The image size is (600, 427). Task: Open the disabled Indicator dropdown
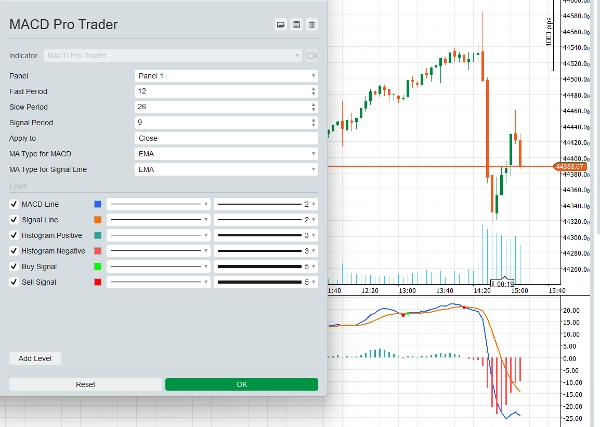(x=173, y=56)
